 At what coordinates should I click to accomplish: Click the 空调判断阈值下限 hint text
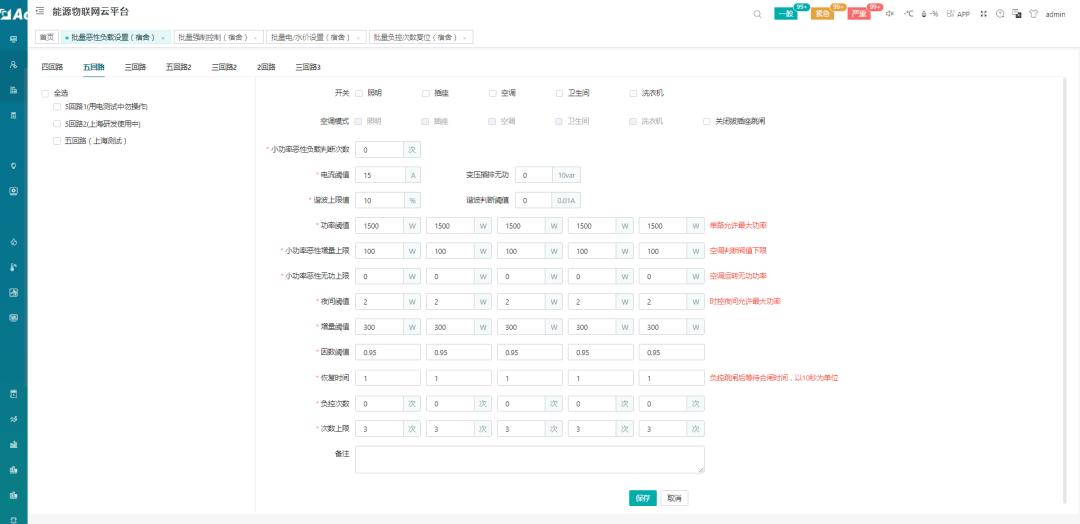[x=738, y=251]
